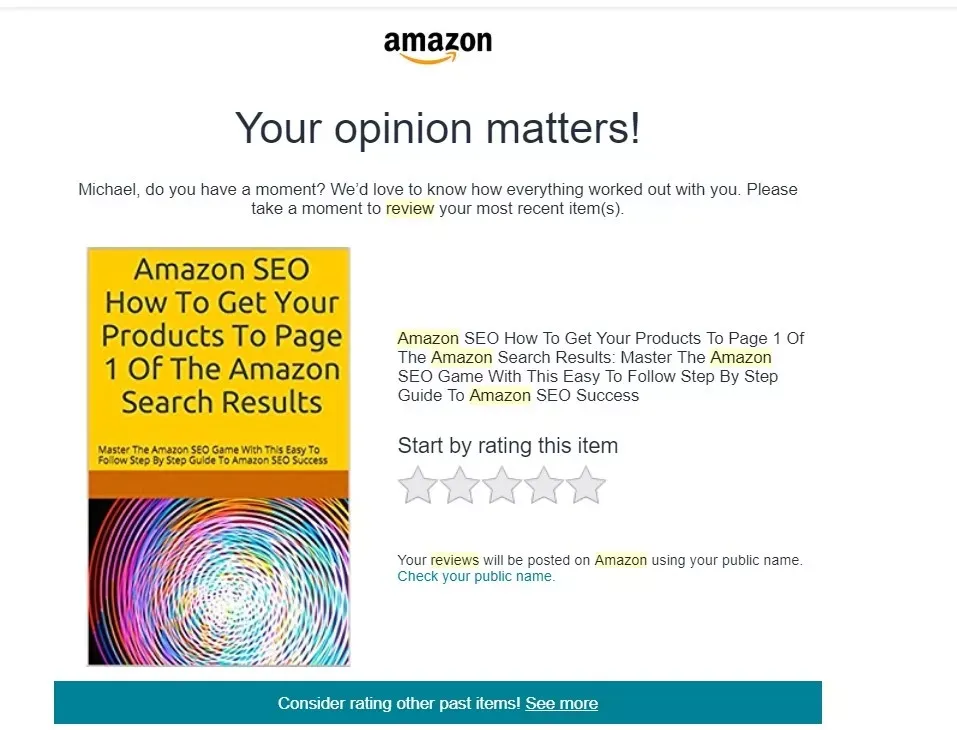Click the Amazon logo at top

[x=438, y=46]
